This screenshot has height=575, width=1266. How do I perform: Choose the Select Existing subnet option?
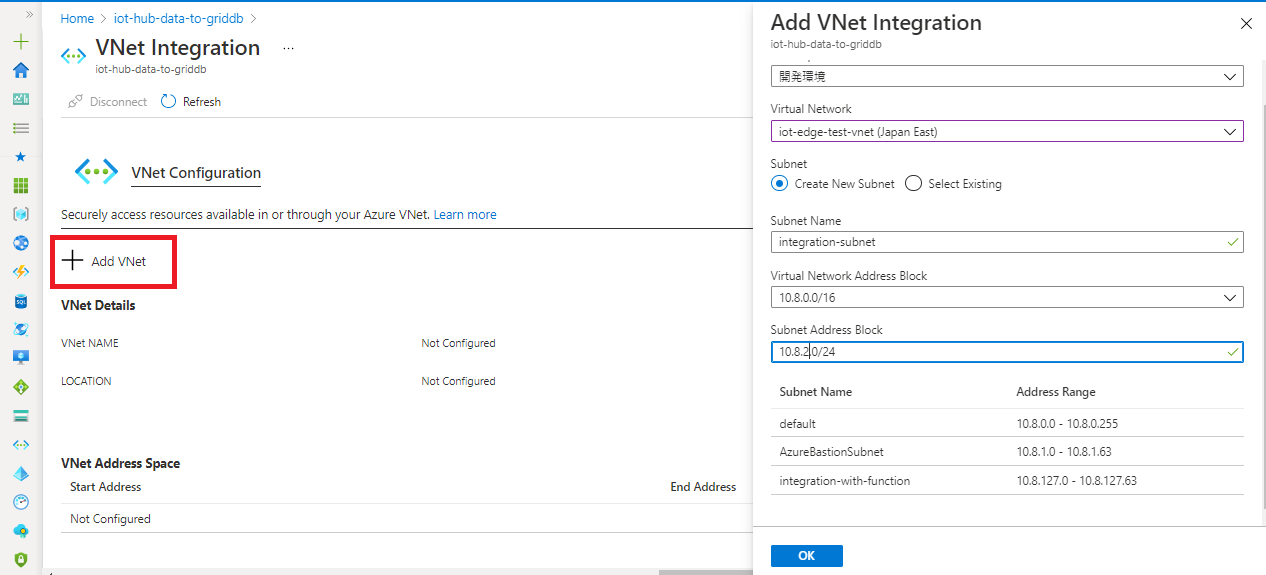pos(913,184)
